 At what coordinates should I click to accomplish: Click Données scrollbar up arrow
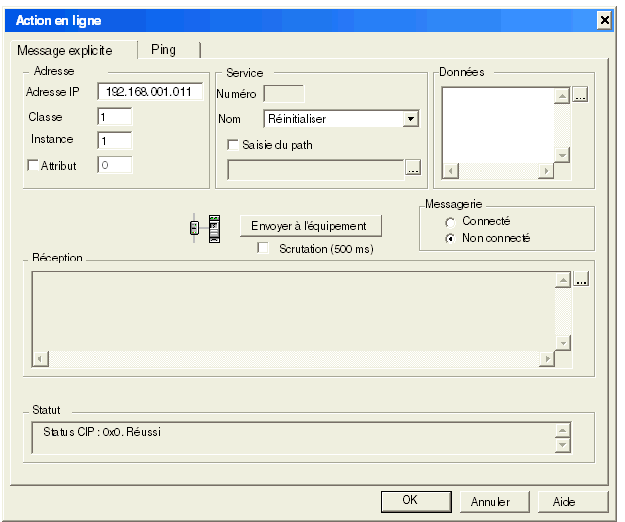point(562,96)
